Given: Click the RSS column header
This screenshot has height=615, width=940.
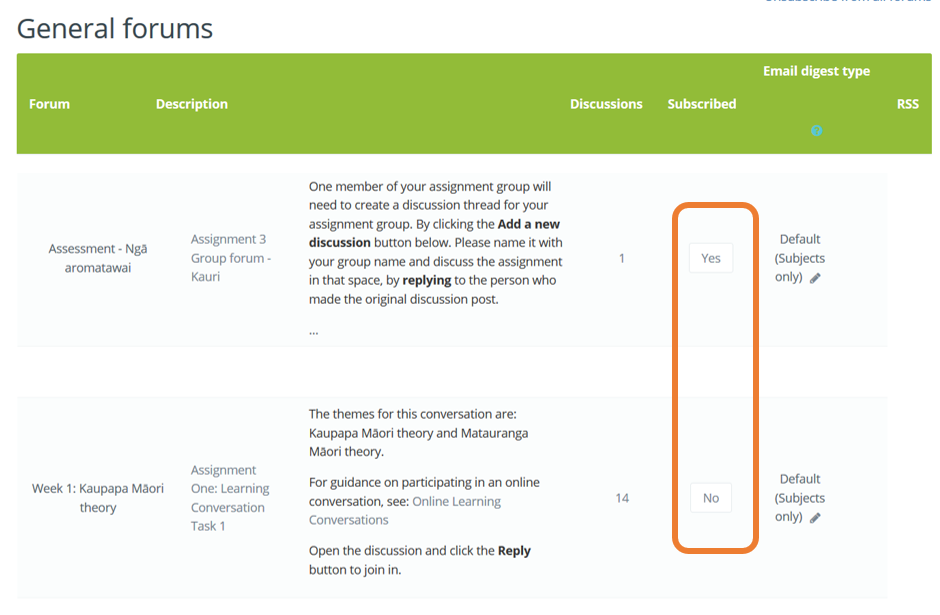Looking at the screenshot, I should point(908,104).
